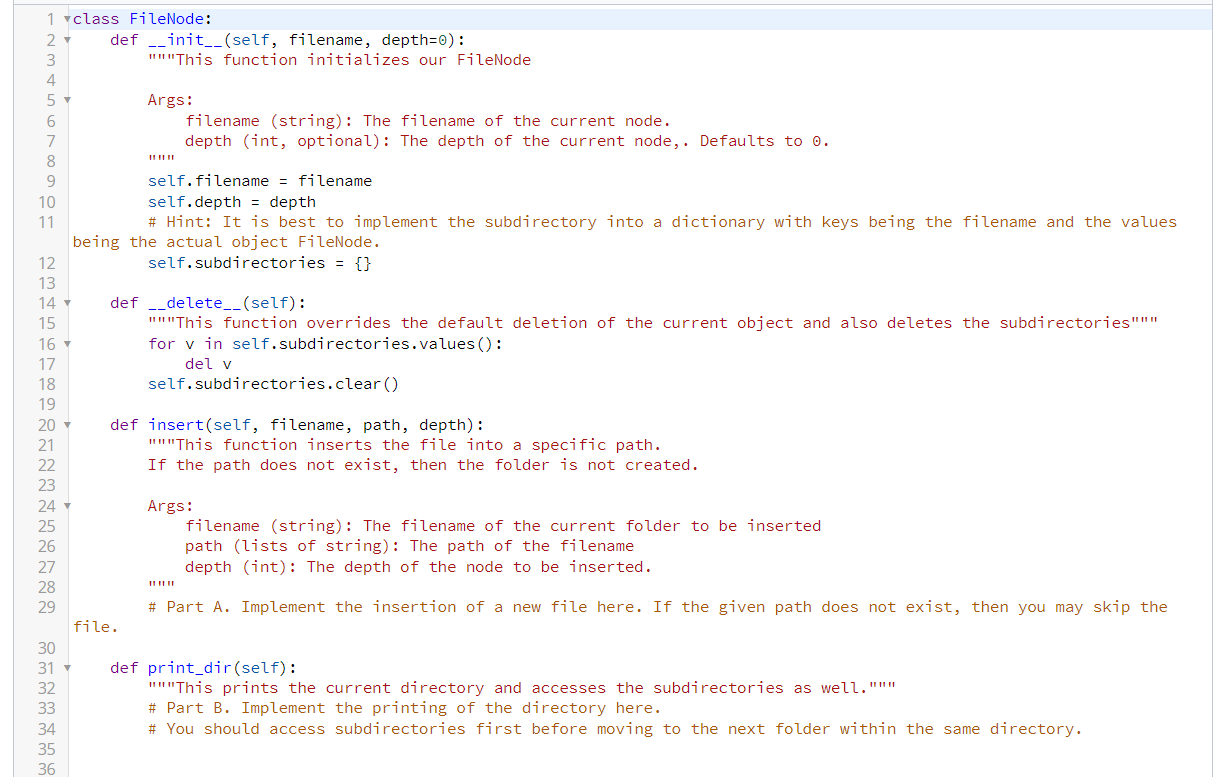The image size is (1222, 777).
Task: Fold the insert method definition
Action: 66,424
